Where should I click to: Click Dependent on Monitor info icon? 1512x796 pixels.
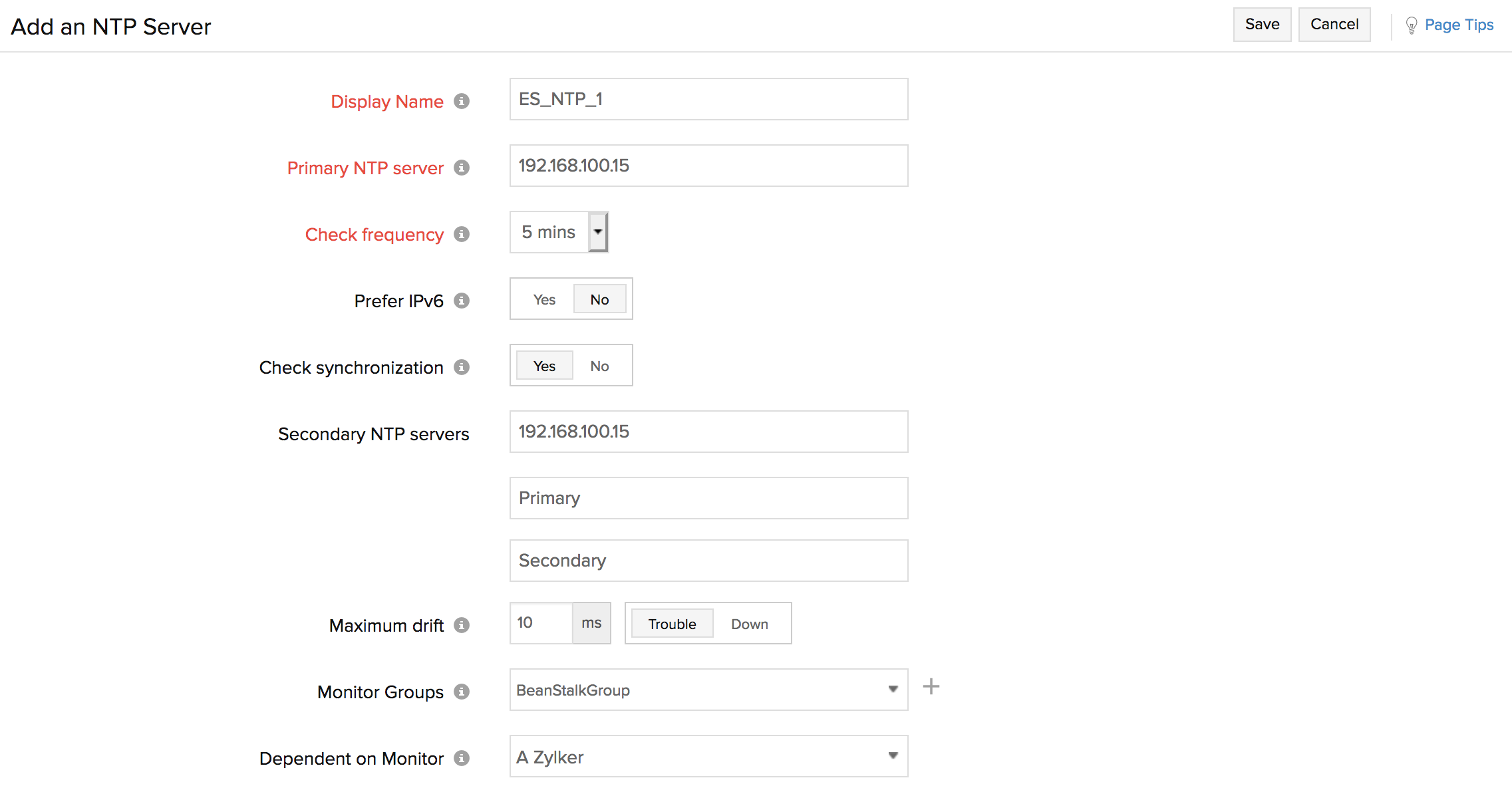click(461, 758)
